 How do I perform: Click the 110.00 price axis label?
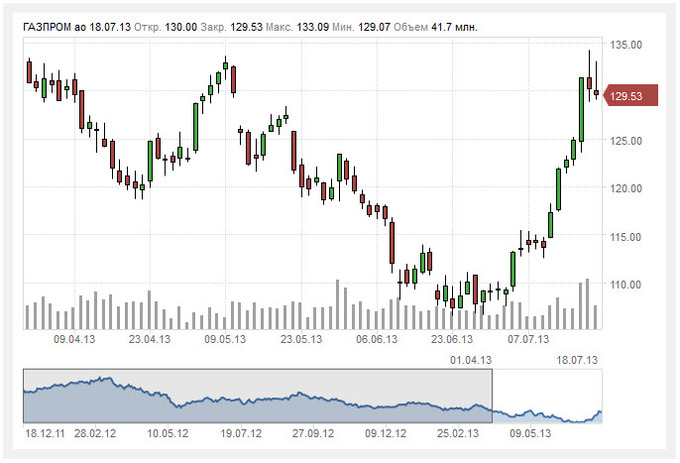pos(625,285)
